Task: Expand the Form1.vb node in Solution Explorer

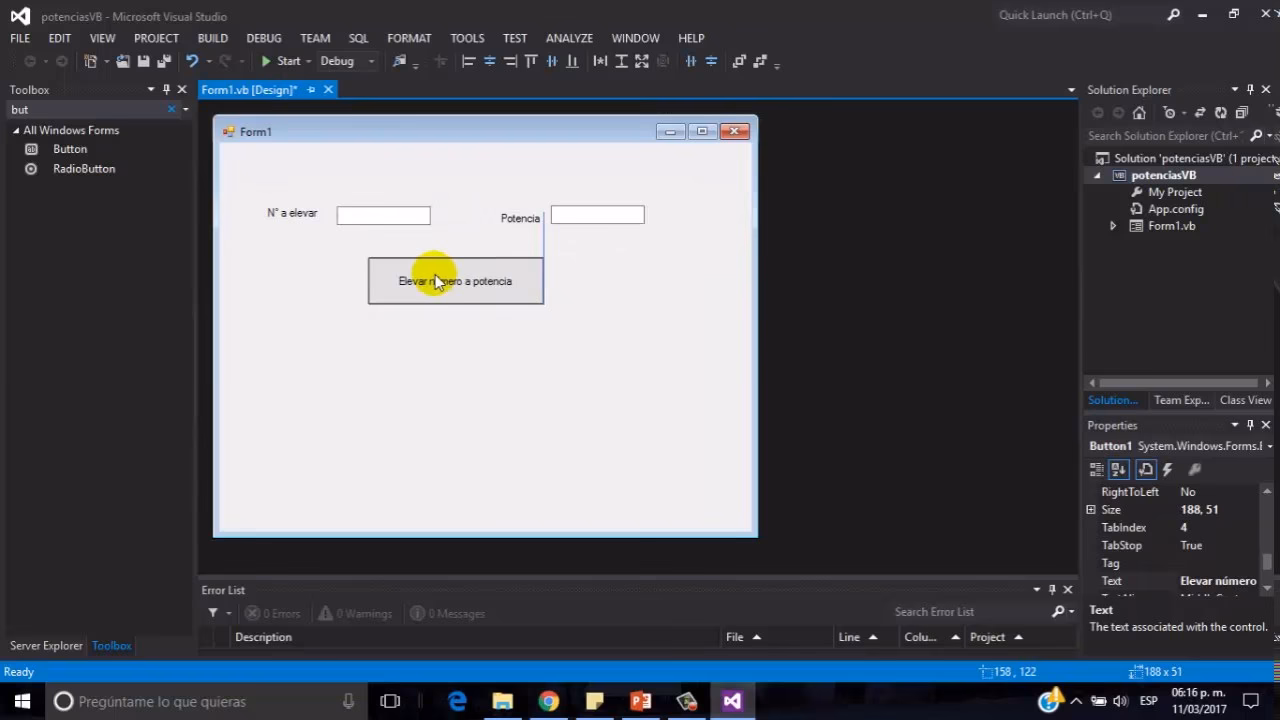Action: (1113, 225)
